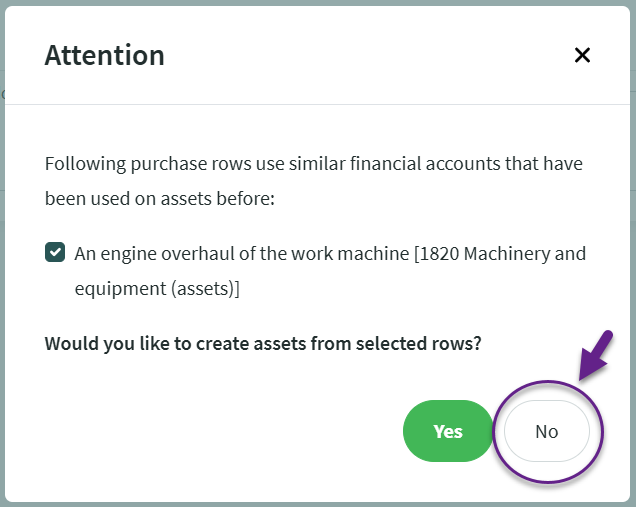Click the "equipment (assets)]" text on the second label line
Viewport: 636px width, 507px height.
click(157, 289)
